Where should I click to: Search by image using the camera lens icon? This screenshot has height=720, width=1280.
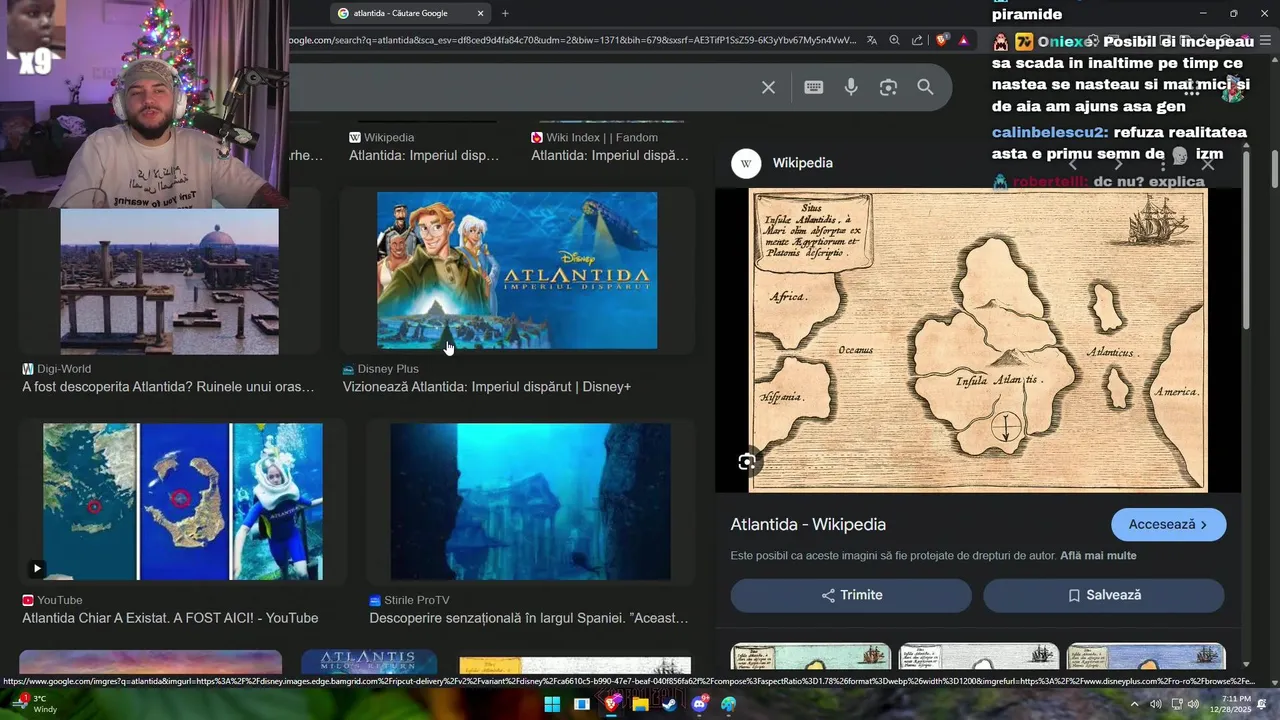pyautogui.click(x=888, y=87)
